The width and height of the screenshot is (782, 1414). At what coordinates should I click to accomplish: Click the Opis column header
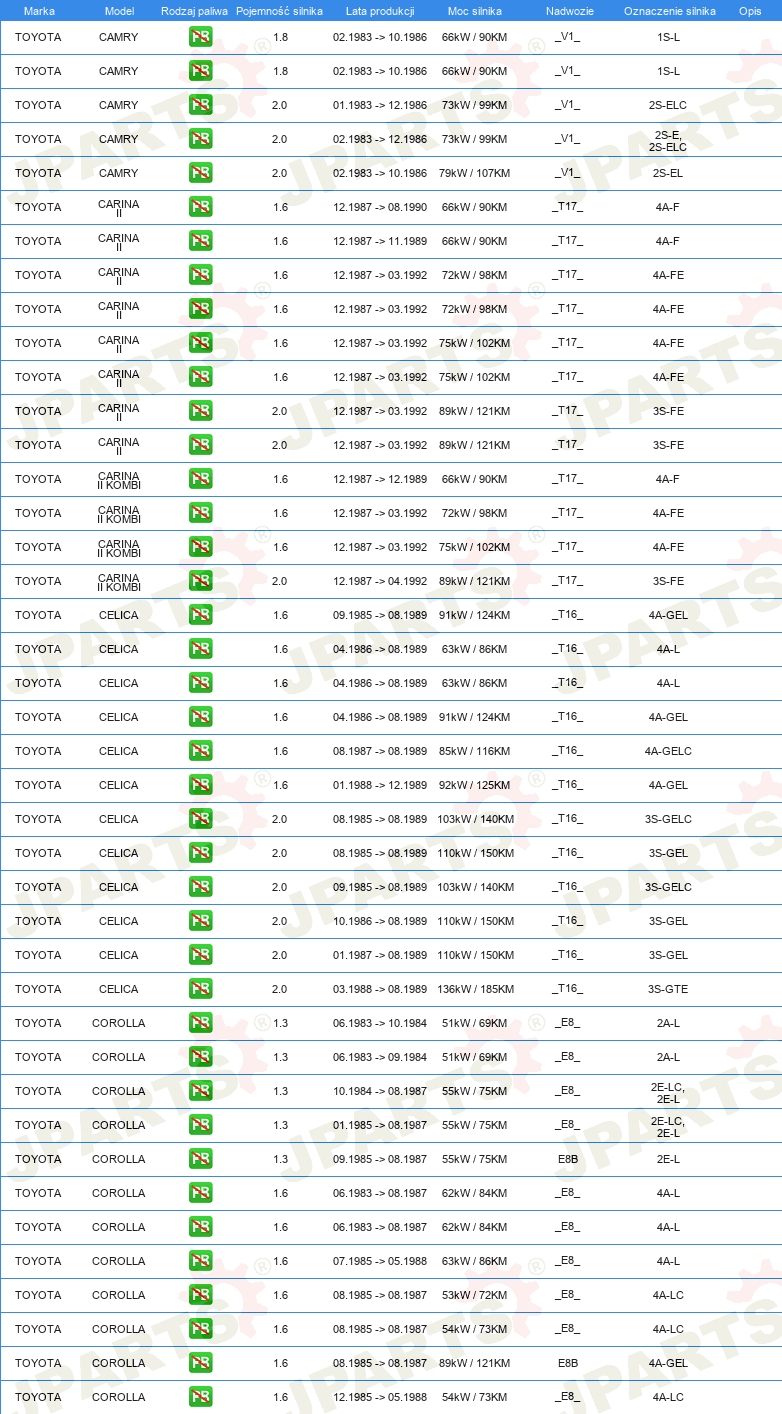tap(750, 11)
